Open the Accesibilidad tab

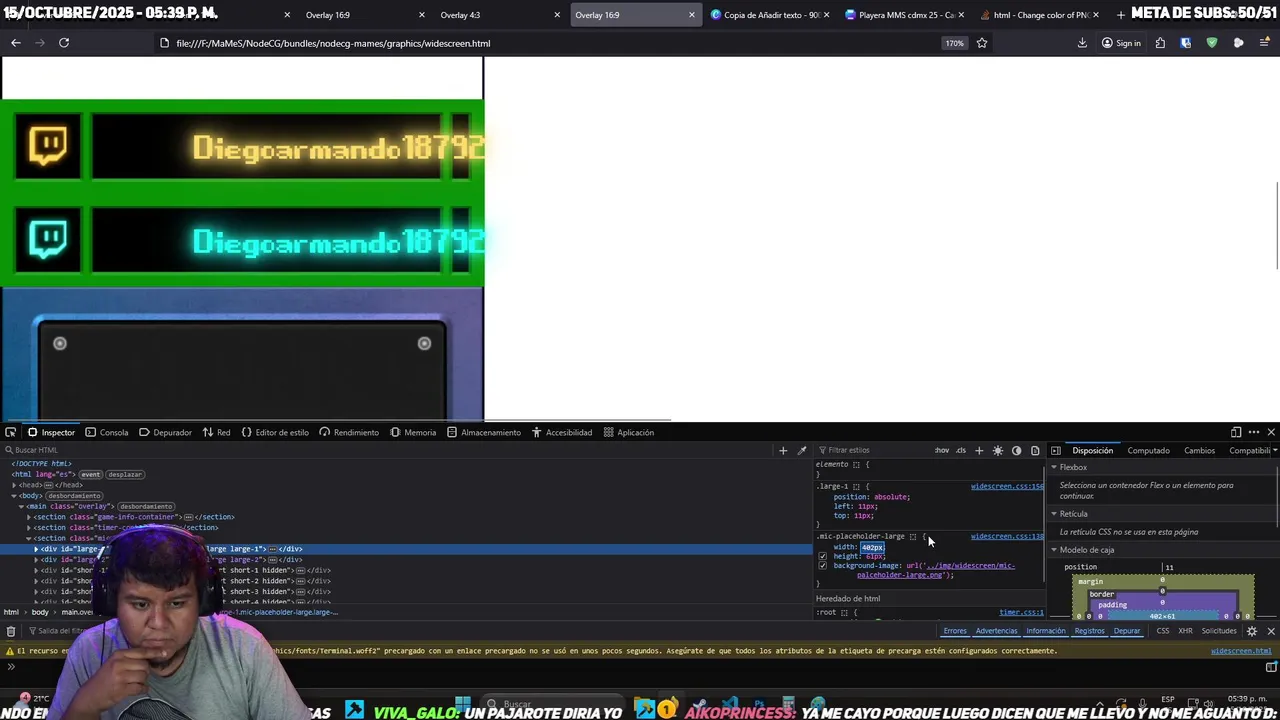(562, 432)
